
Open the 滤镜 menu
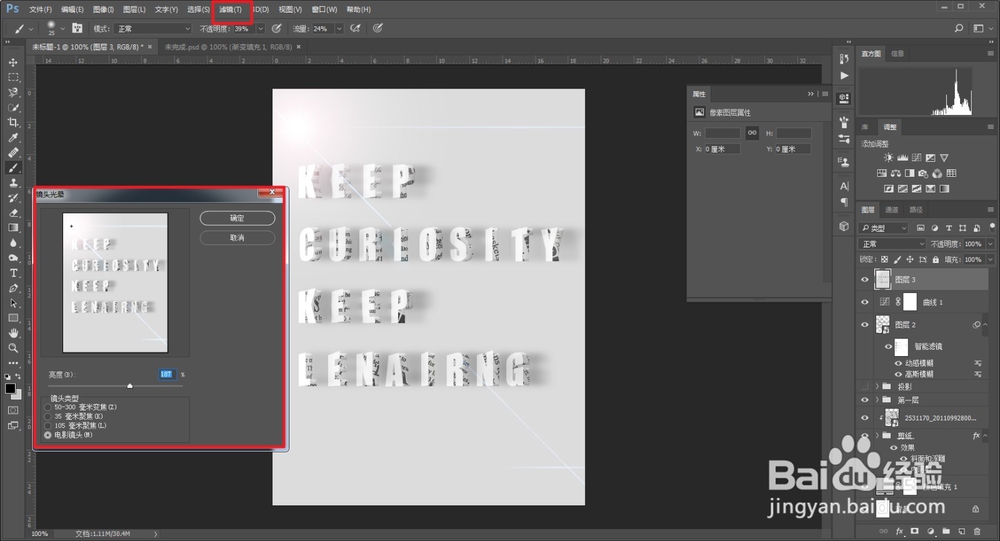pyautogui.click(x=230, y=10)
